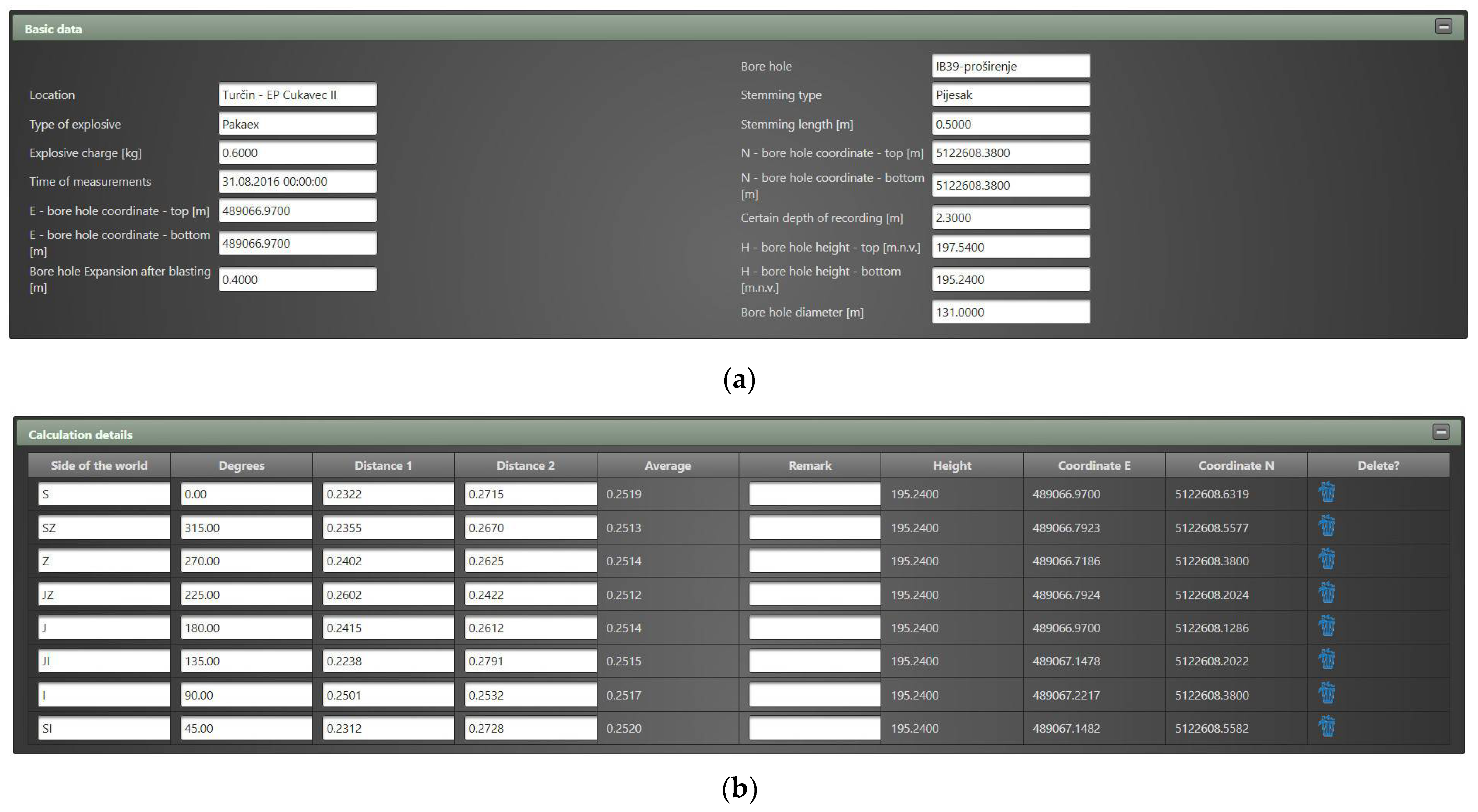Delete the S direction row

1326,493
